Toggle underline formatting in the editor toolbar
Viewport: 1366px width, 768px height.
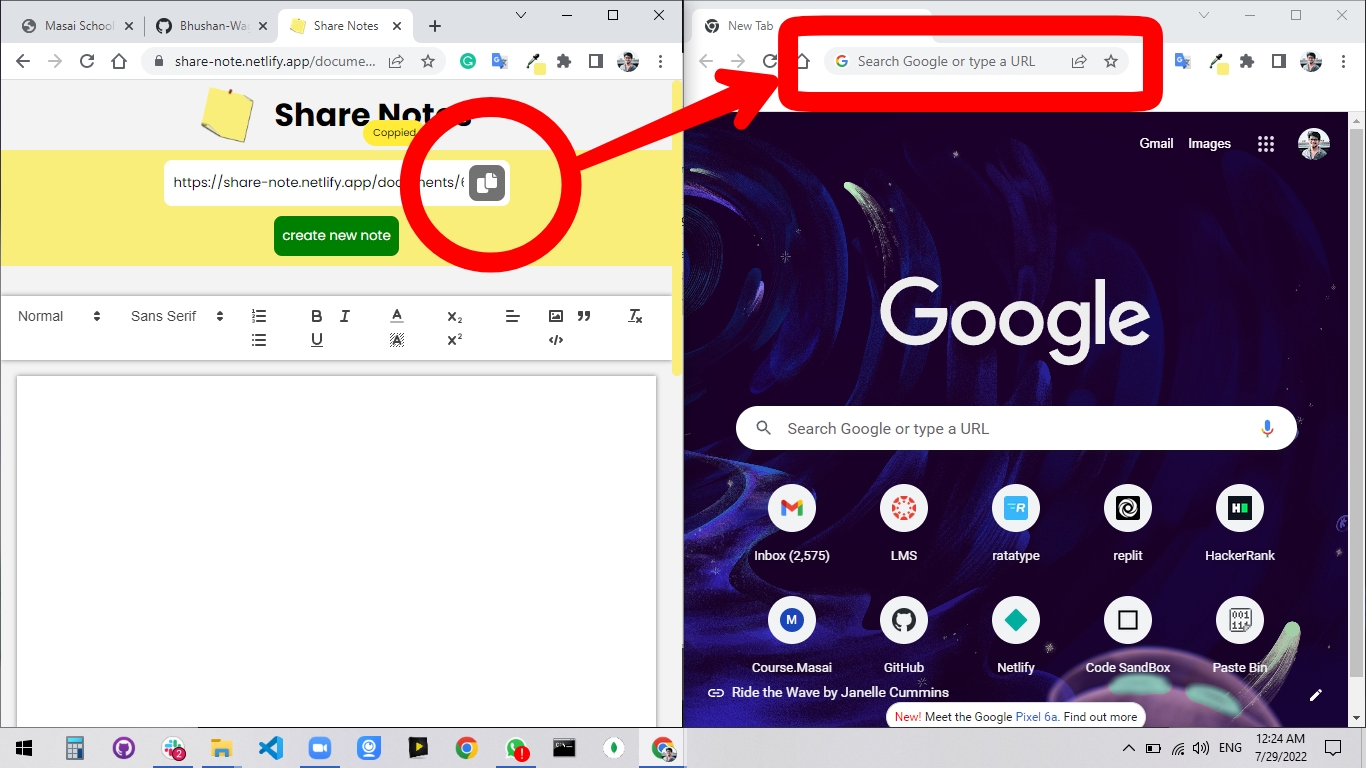click(x=316, y=340)
